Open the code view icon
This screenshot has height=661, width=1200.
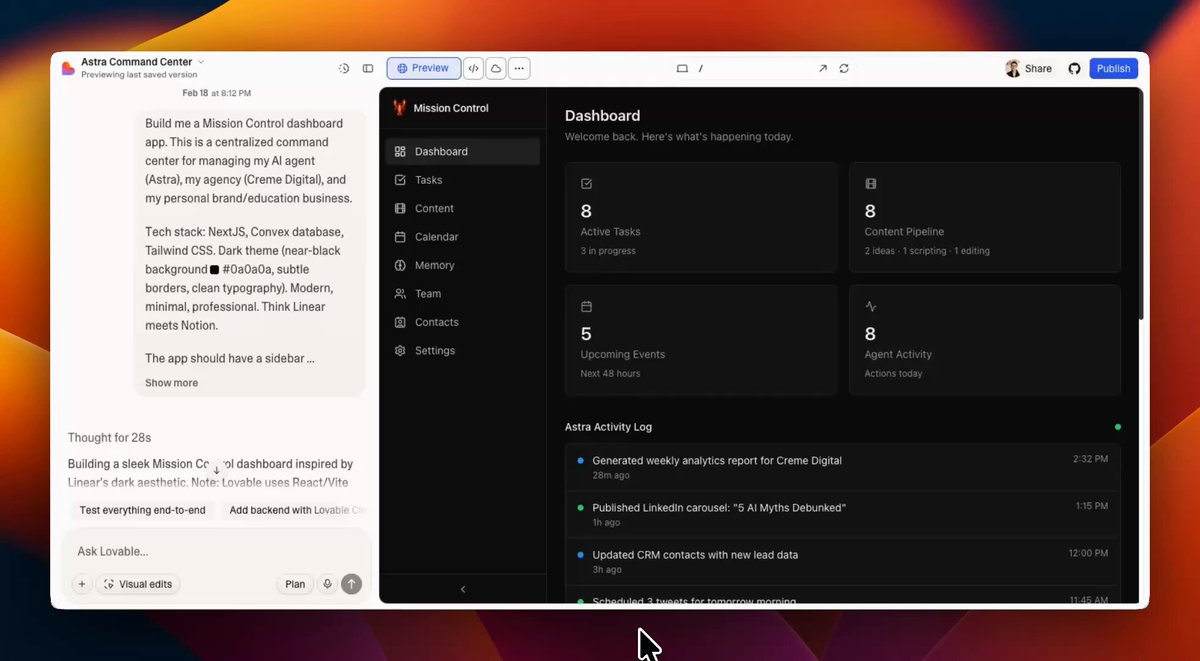(x=474, y=68)
